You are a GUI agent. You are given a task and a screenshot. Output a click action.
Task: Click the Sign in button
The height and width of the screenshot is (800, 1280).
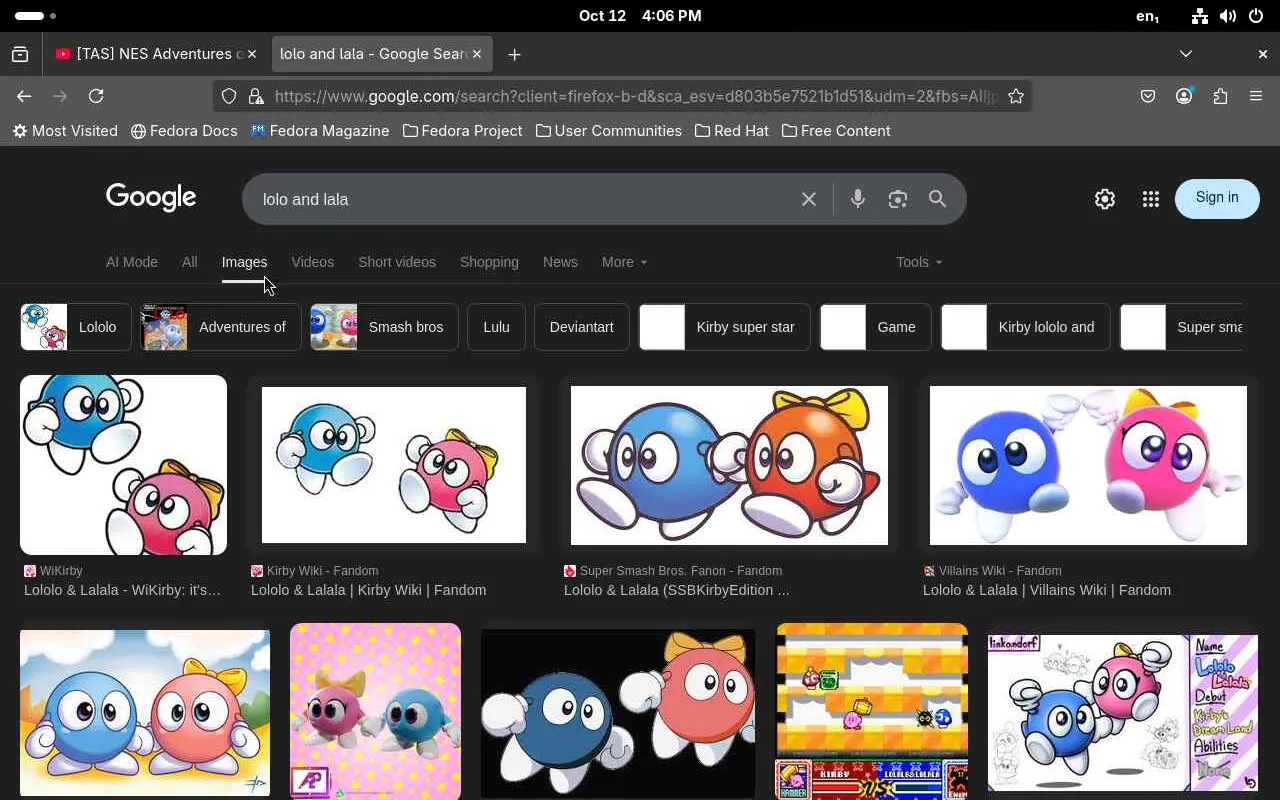point(1217,198)
